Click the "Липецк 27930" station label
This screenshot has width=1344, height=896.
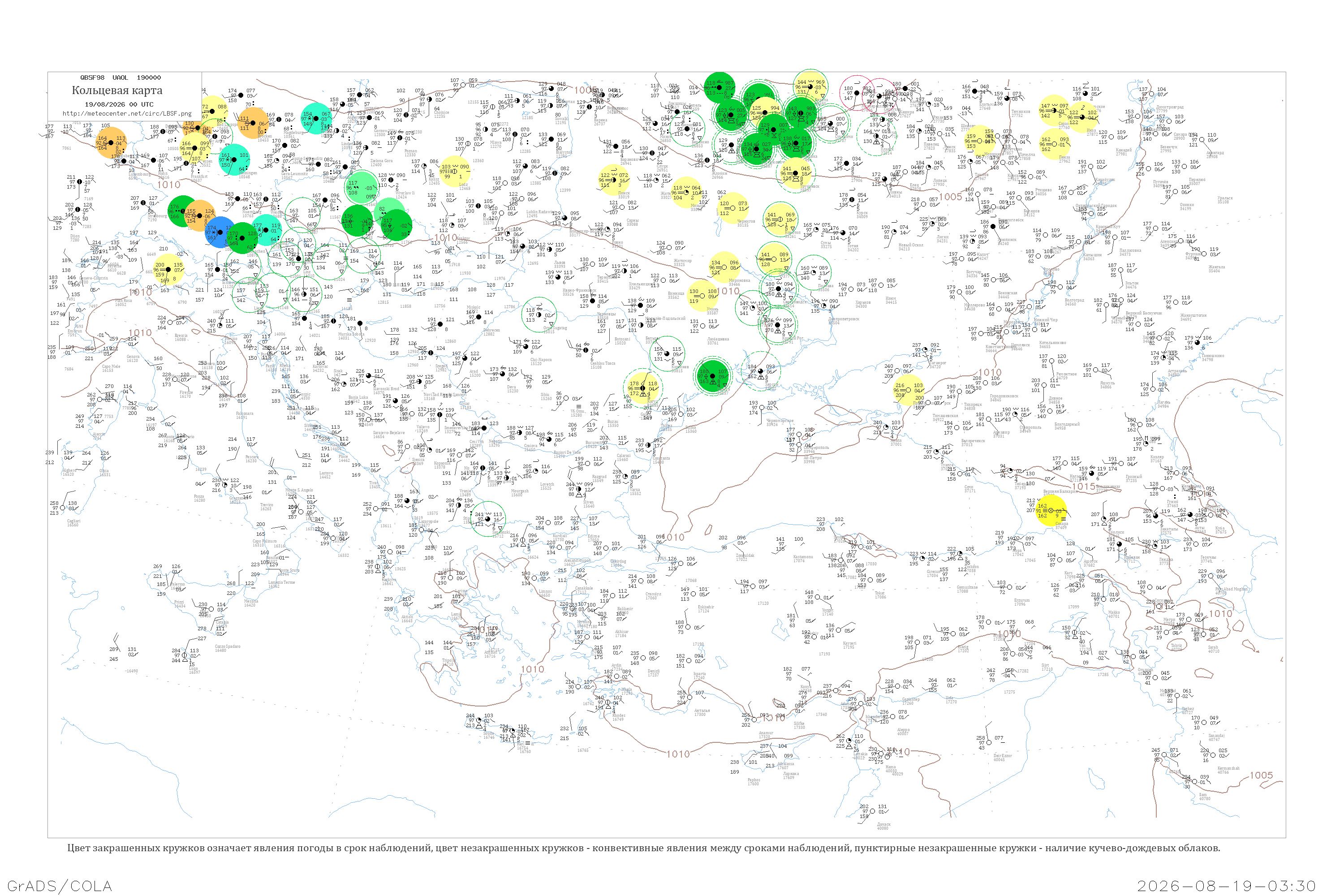940,182
